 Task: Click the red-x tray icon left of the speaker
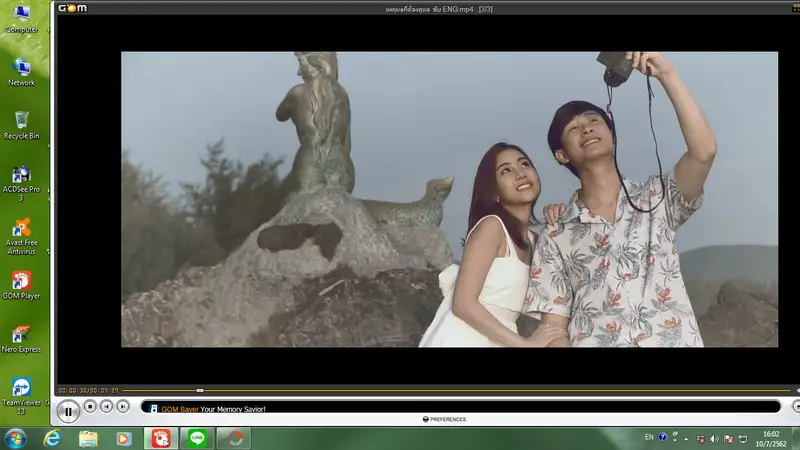tap(701, 439)
